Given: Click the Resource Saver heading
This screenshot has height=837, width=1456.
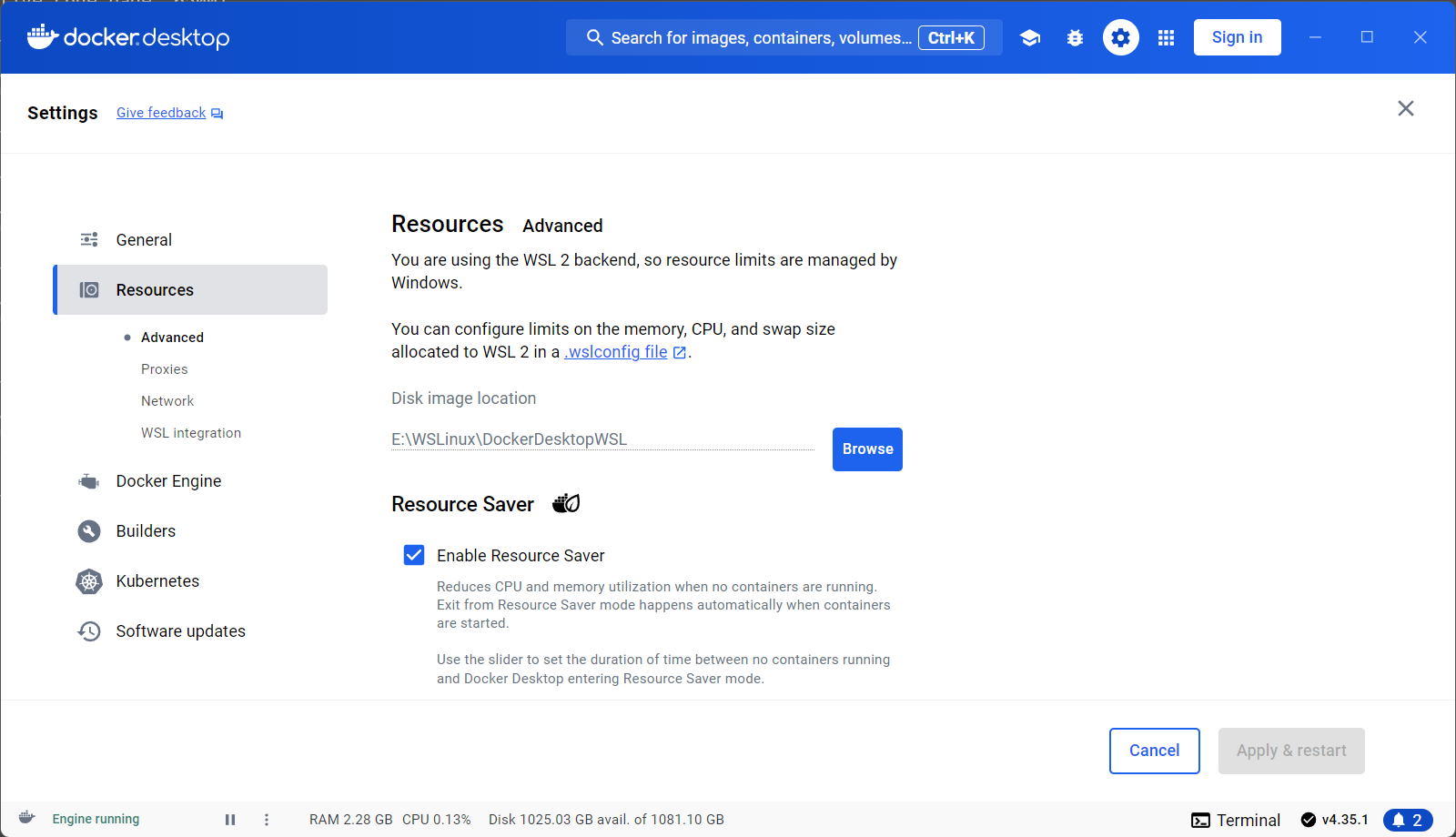Looking at the screenshot, I should point(462,504).
